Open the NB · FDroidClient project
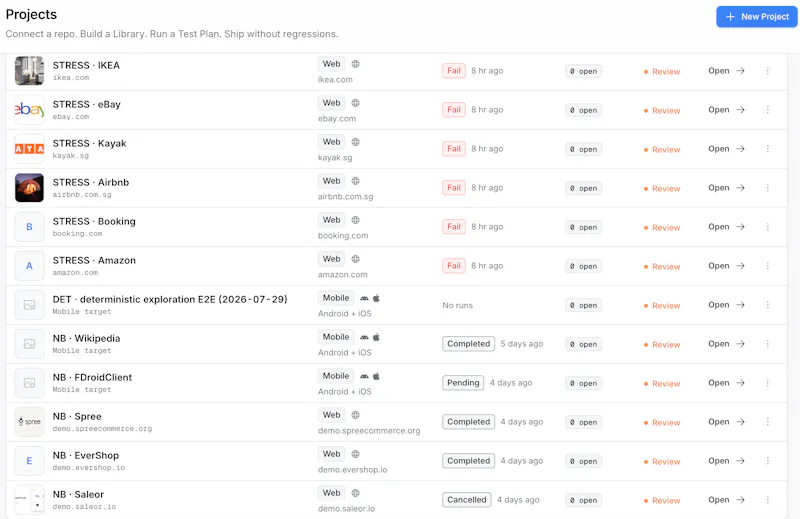 pyautogui.click(x=727, y=383)
